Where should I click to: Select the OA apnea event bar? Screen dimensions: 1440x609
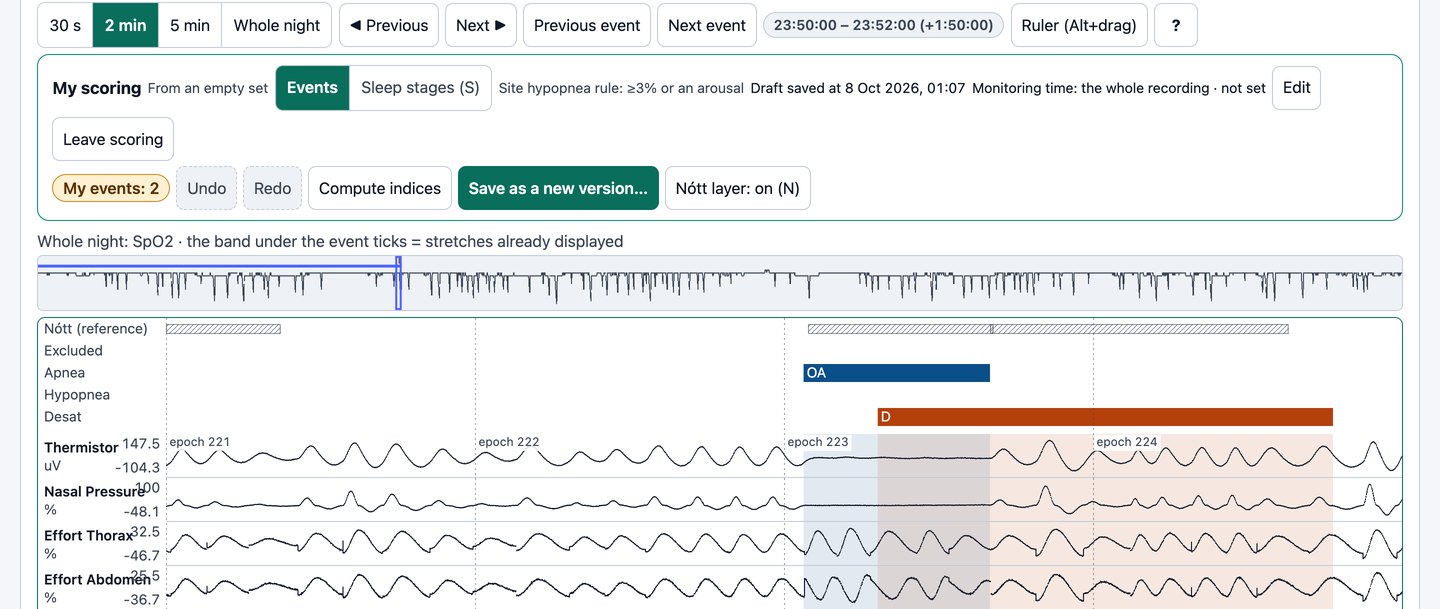point(897,373)
